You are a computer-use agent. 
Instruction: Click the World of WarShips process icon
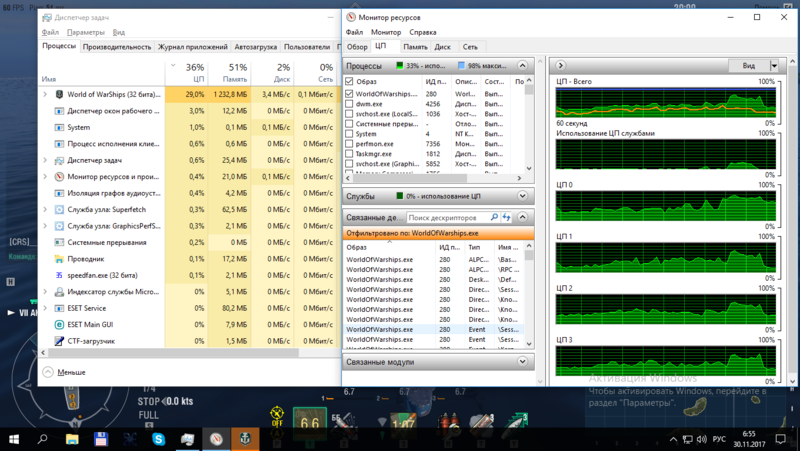point(59,94)
